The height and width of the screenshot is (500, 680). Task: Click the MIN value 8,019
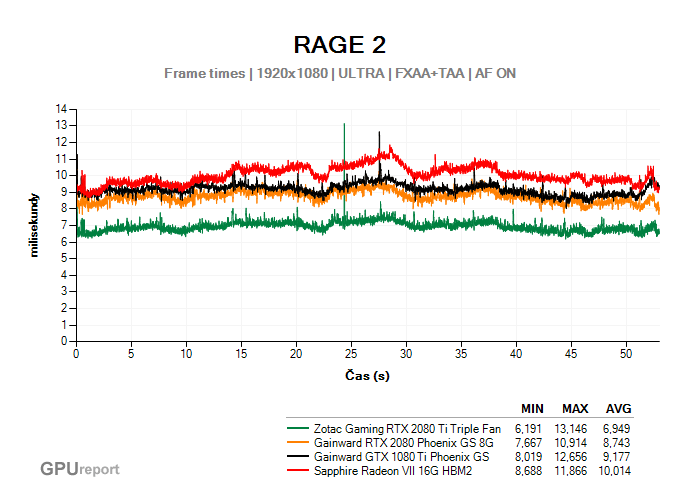point(528,457)
